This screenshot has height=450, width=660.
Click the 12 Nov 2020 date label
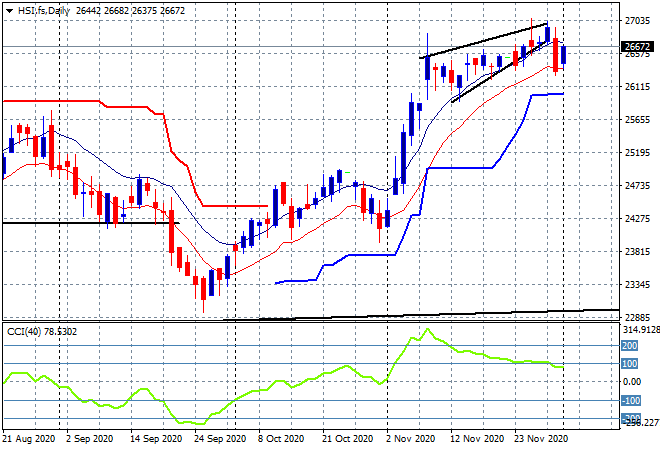(477, 439)
